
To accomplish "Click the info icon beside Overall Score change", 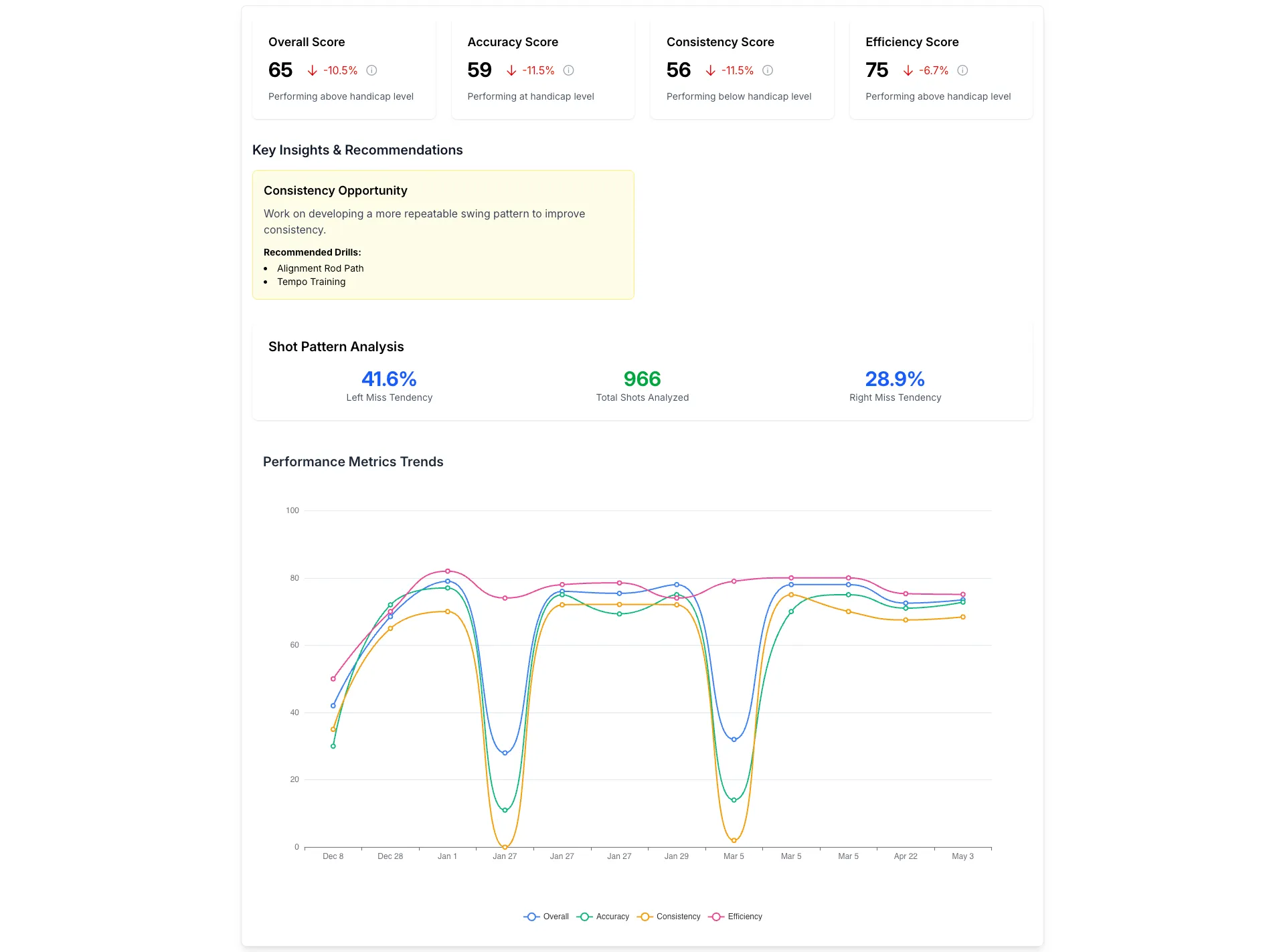I will [371, 70].
